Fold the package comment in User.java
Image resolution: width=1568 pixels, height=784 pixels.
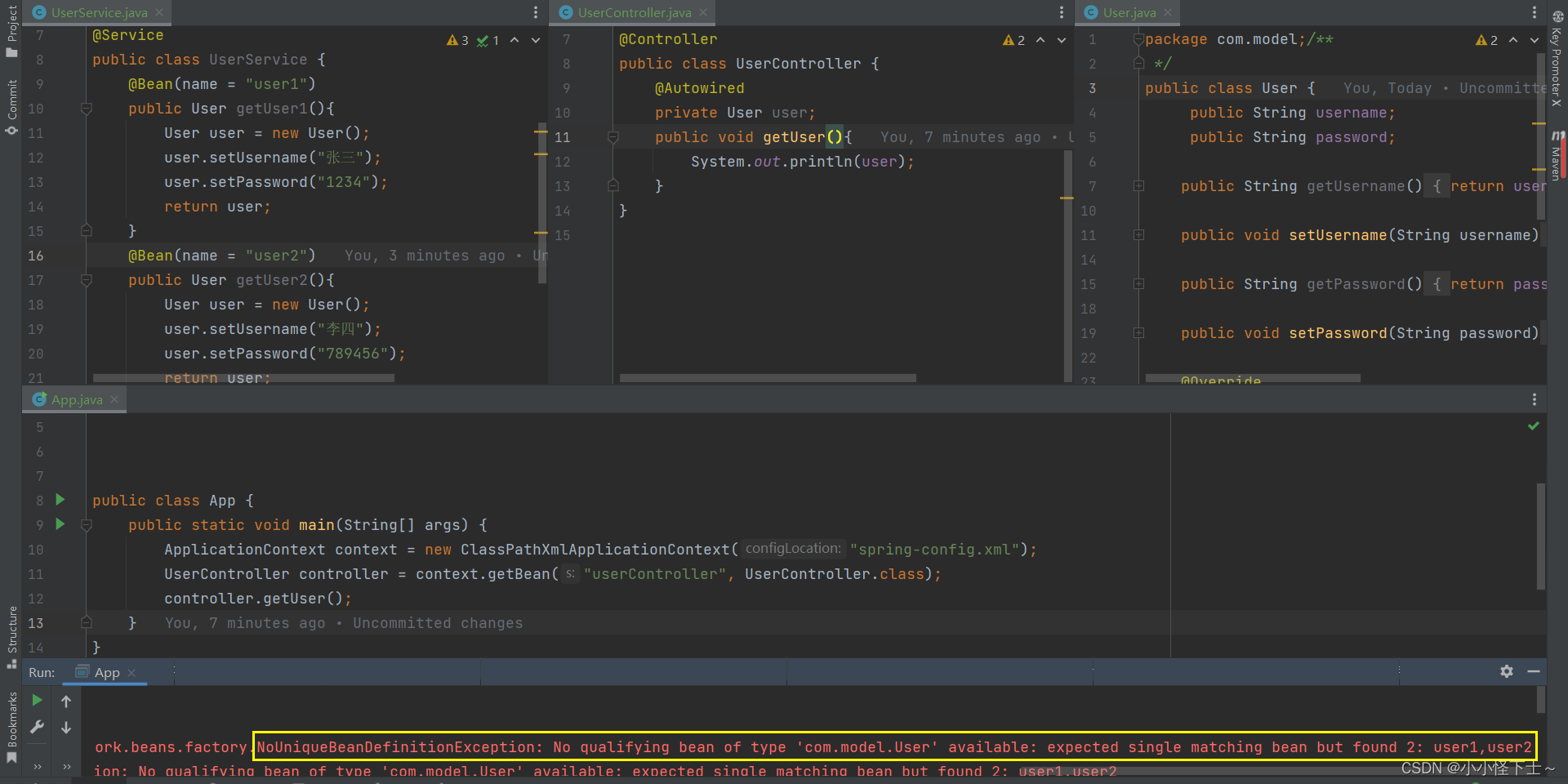click(1138, 39)
